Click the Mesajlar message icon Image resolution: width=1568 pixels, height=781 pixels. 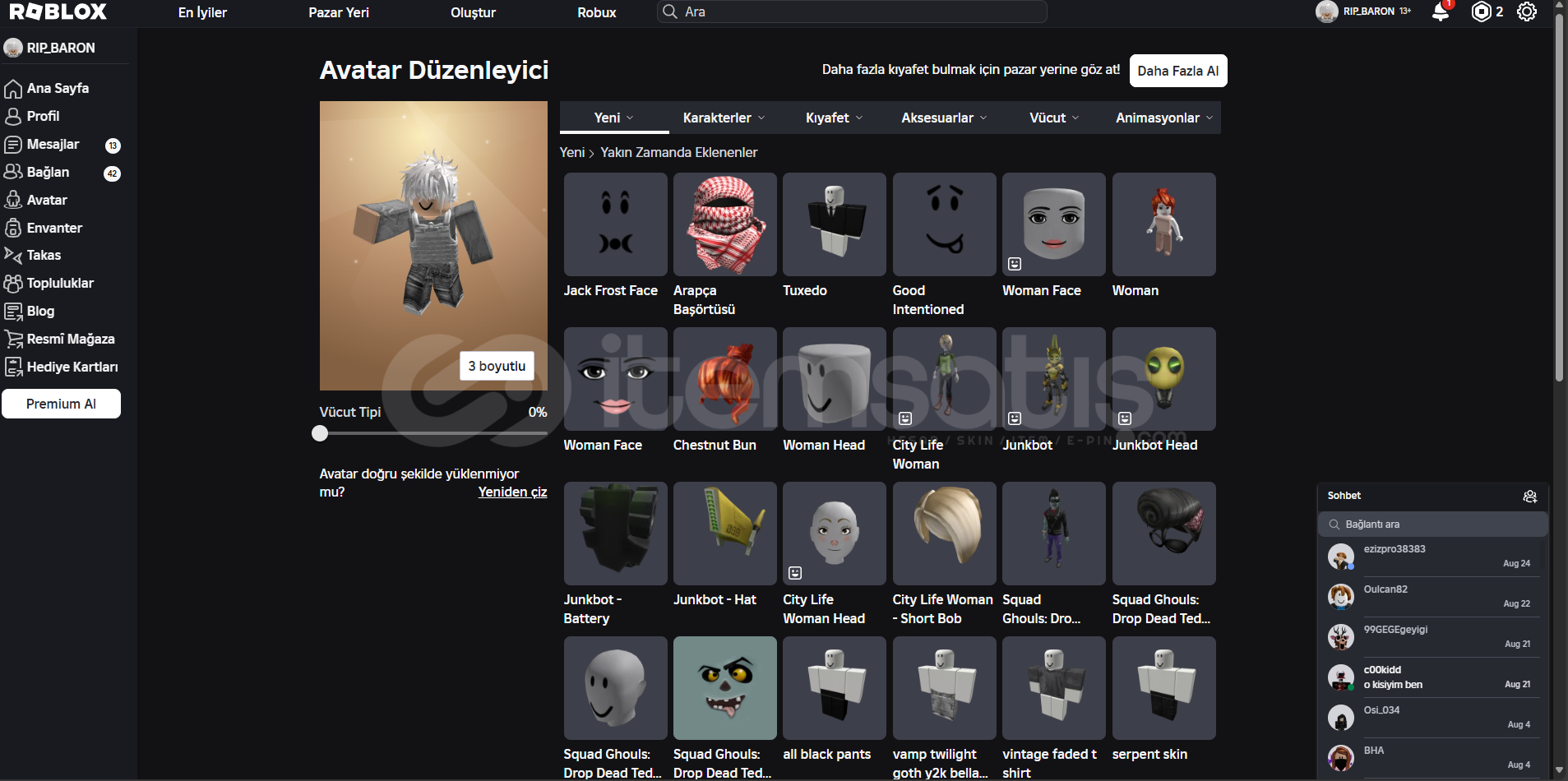13,145
